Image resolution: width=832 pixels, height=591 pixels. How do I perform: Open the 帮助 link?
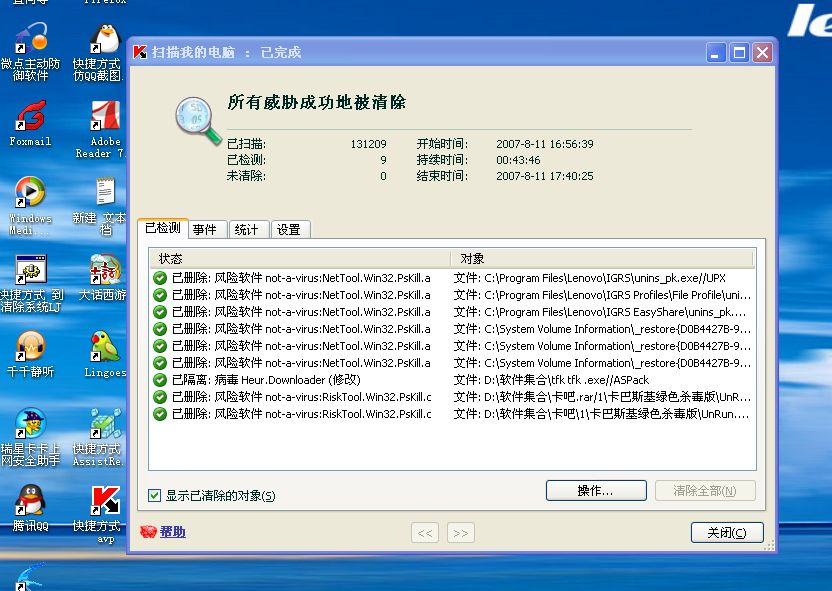172,532
